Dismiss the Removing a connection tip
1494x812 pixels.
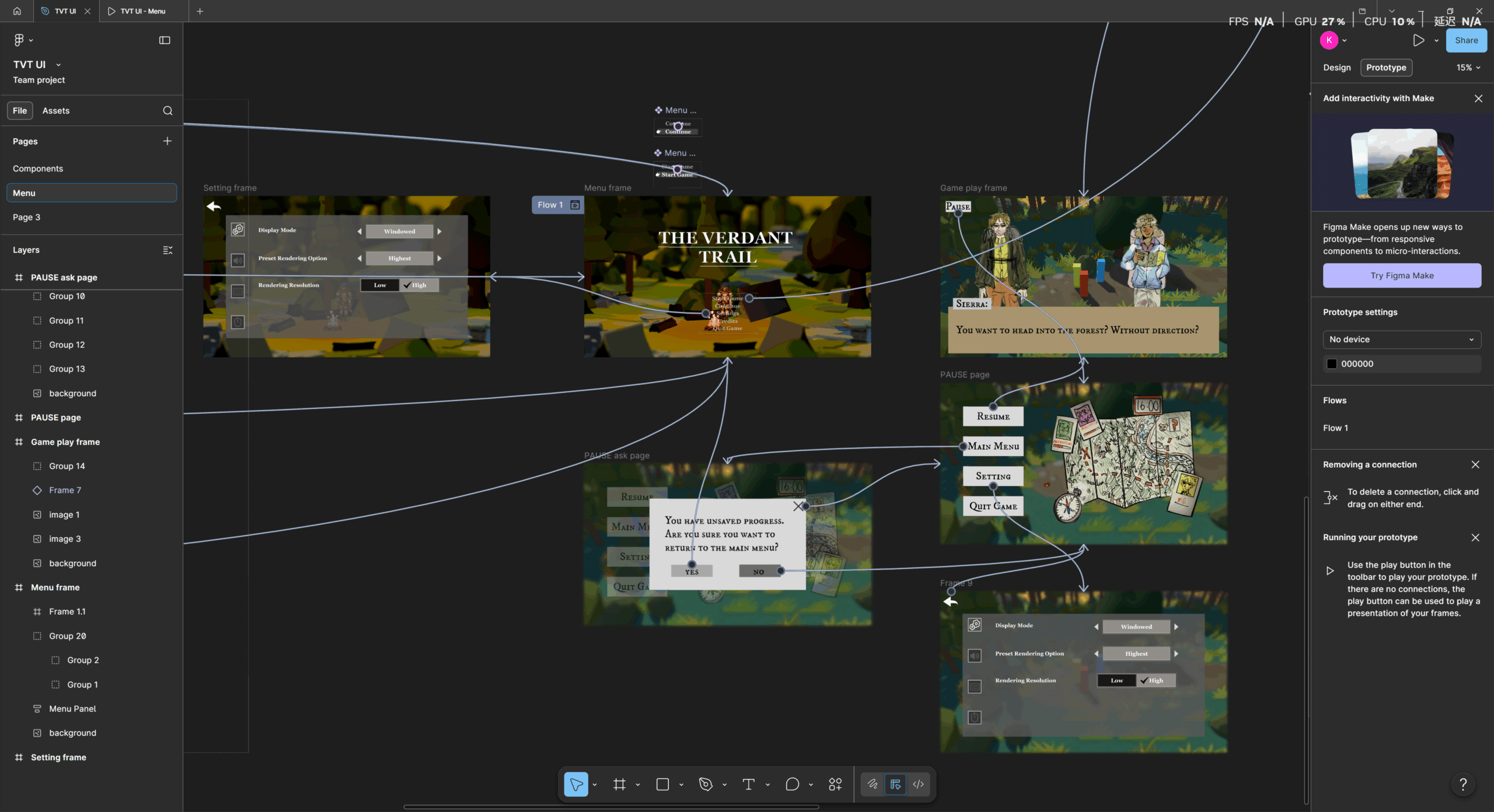point(1475,464)
